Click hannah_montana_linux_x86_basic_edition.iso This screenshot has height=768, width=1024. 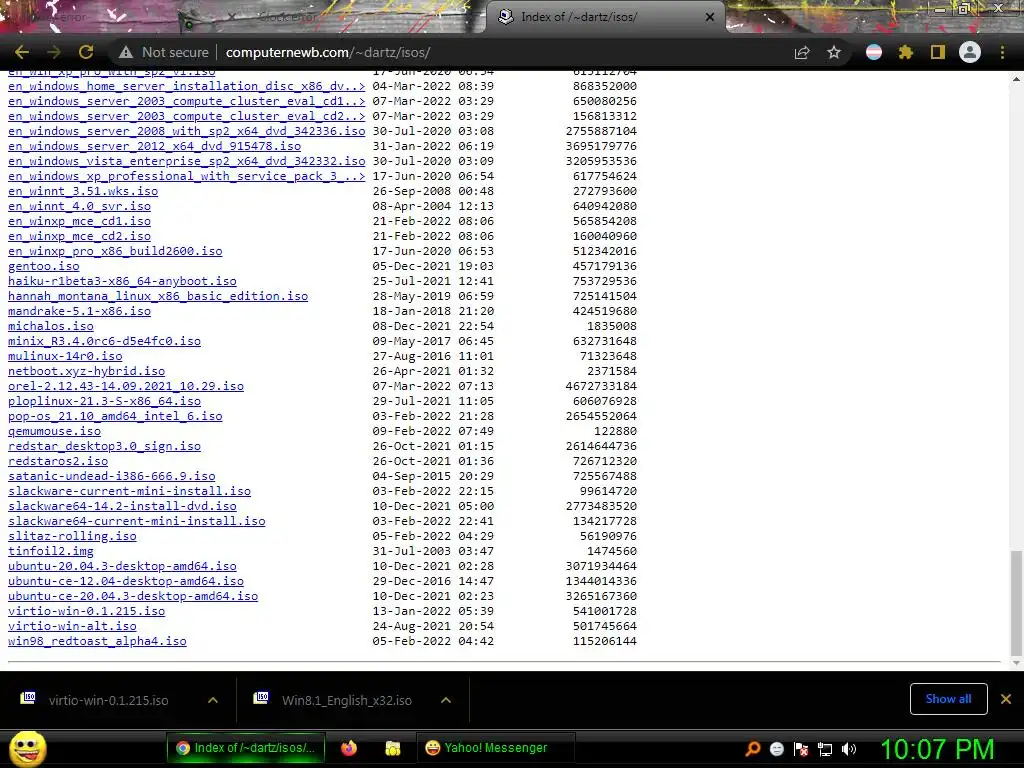pyautogui.click(x=158, y=296)
